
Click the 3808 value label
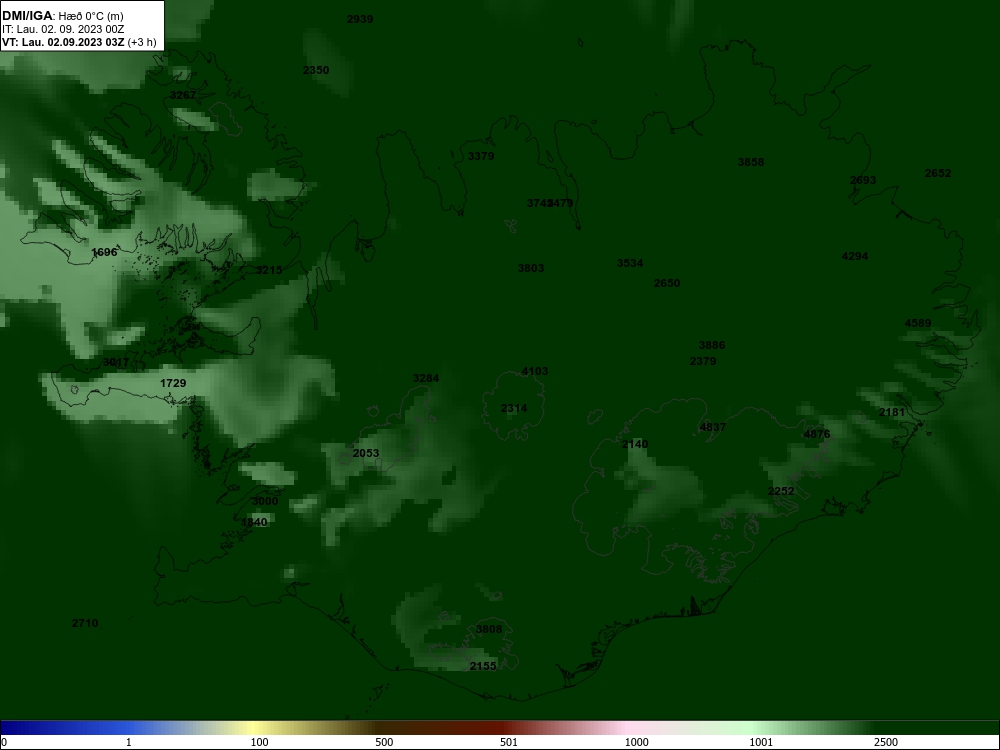489,629
